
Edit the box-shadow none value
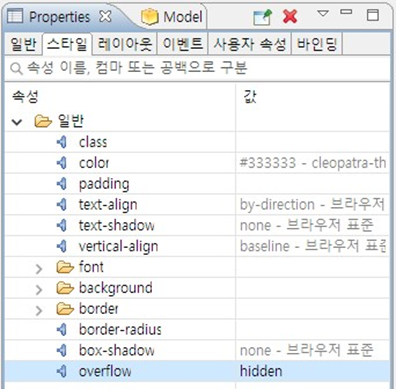tap(313, 350)
